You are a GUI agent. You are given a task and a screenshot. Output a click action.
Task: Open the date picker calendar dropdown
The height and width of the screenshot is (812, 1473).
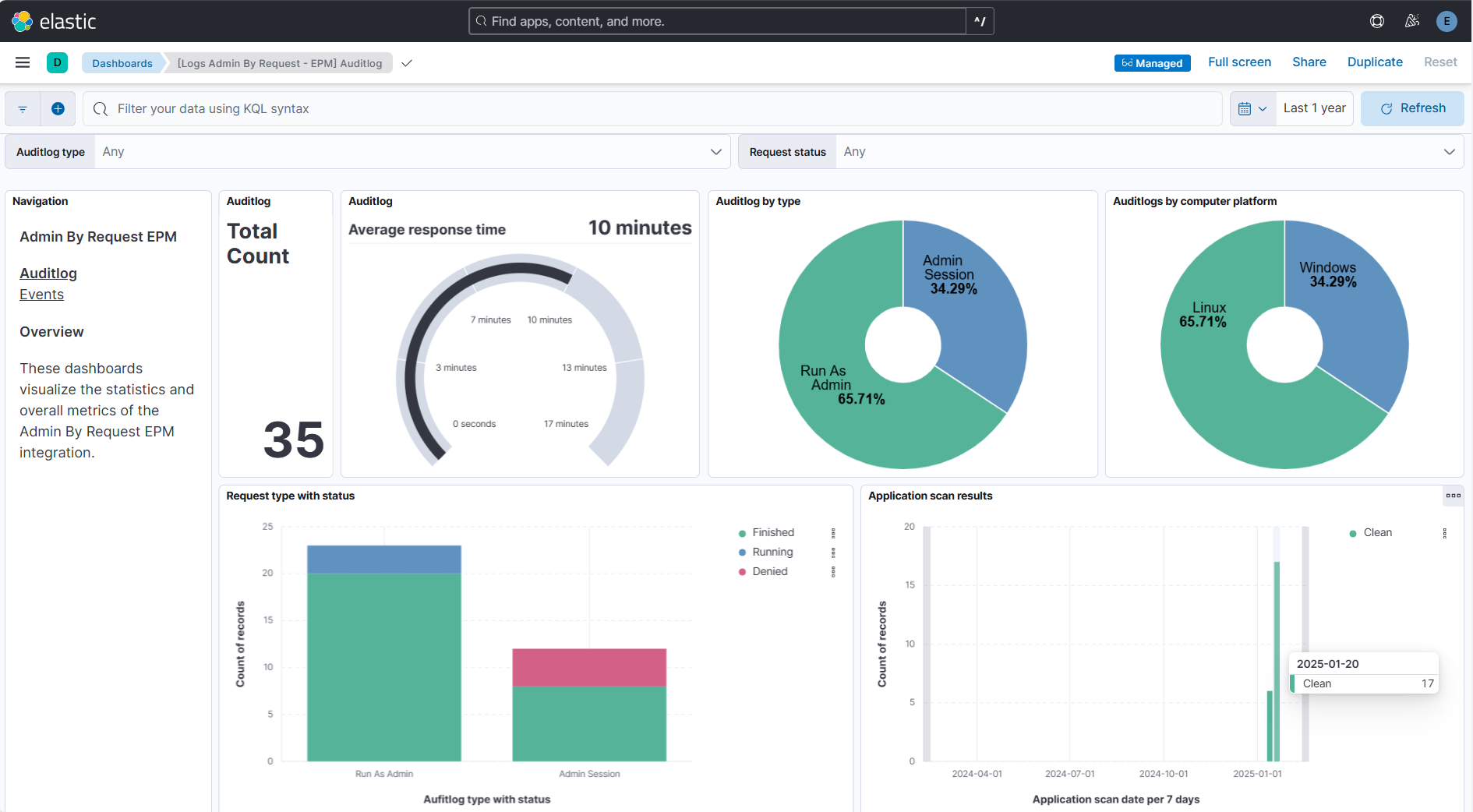pos(1252,108)
